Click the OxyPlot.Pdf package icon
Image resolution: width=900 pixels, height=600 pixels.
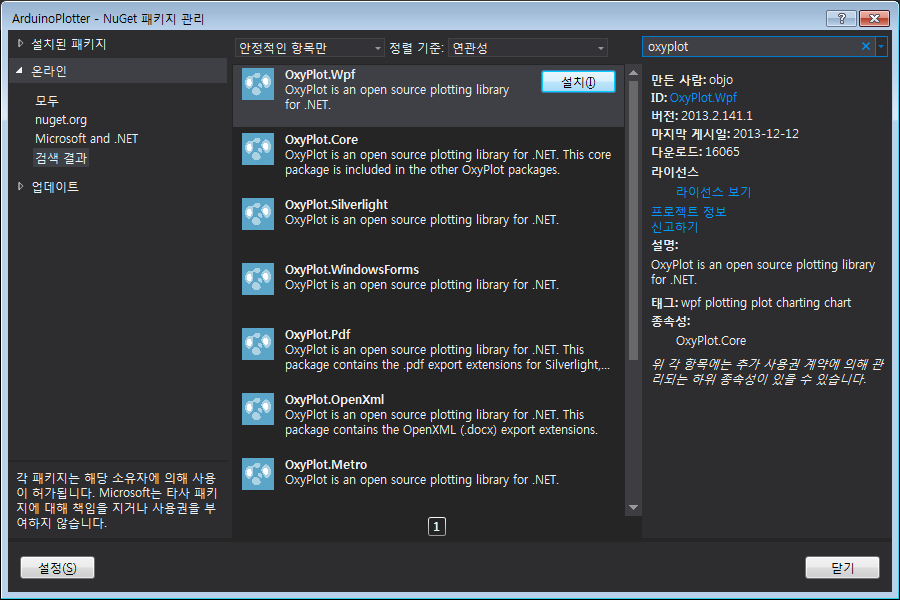click(x=258, y=344)
